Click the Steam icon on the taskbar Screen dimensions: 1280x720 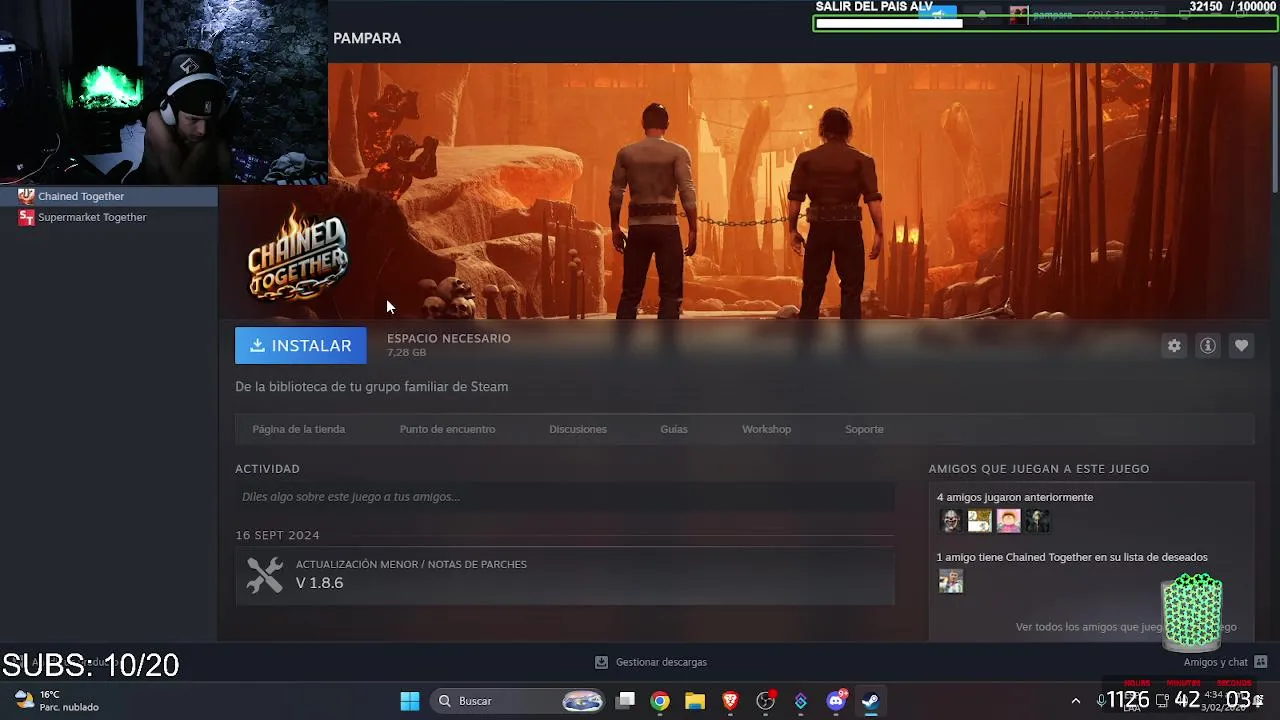[x=871, y=701]
